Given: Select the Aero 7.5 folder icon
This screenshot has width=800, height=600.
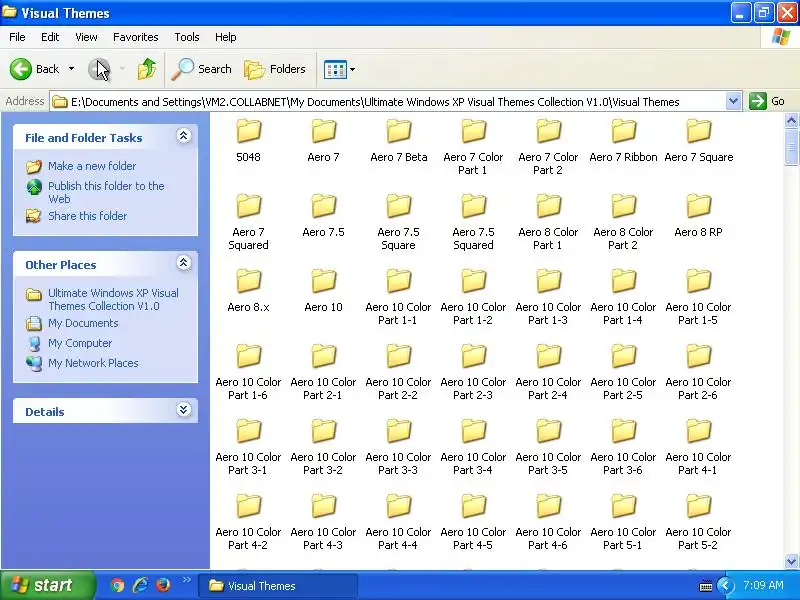Looking at the screenshot, I should (323, 206).
